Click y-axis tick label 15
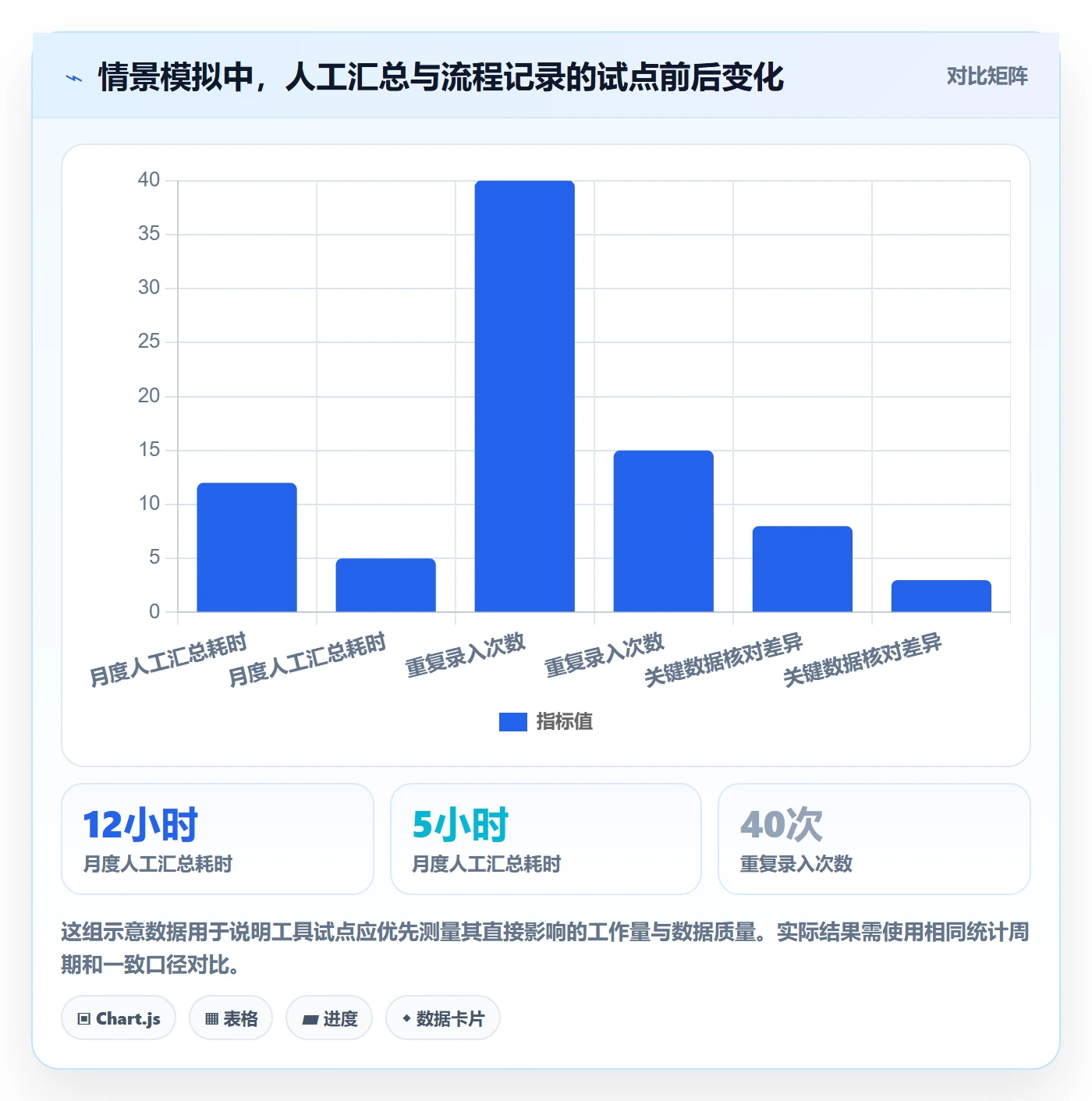1092x1101 pixels. coord(149,450)
